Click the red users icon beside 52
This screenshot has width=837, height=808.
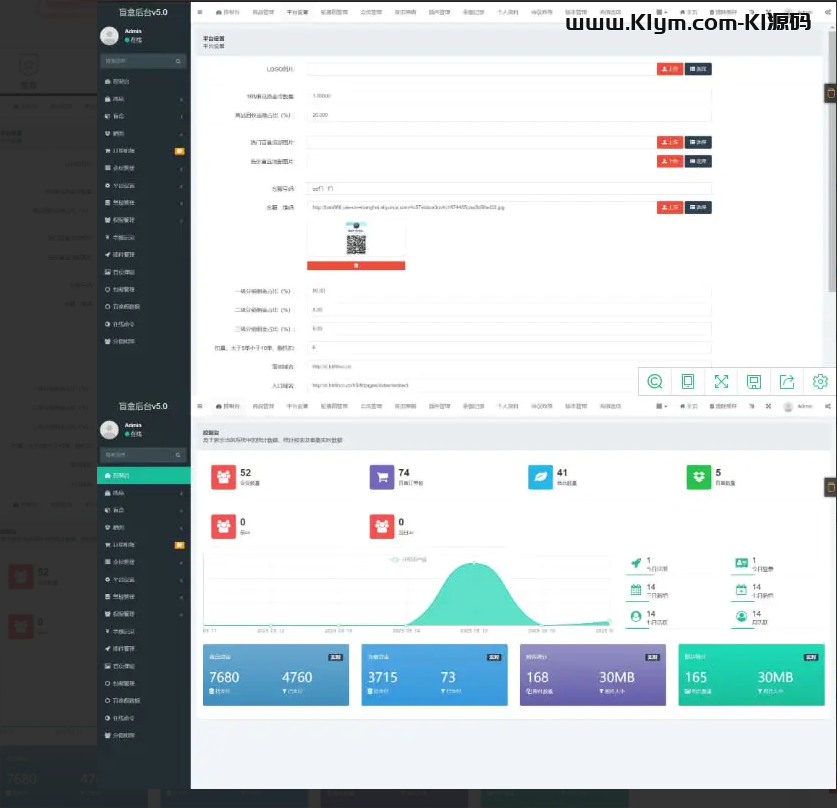(223, 477)
